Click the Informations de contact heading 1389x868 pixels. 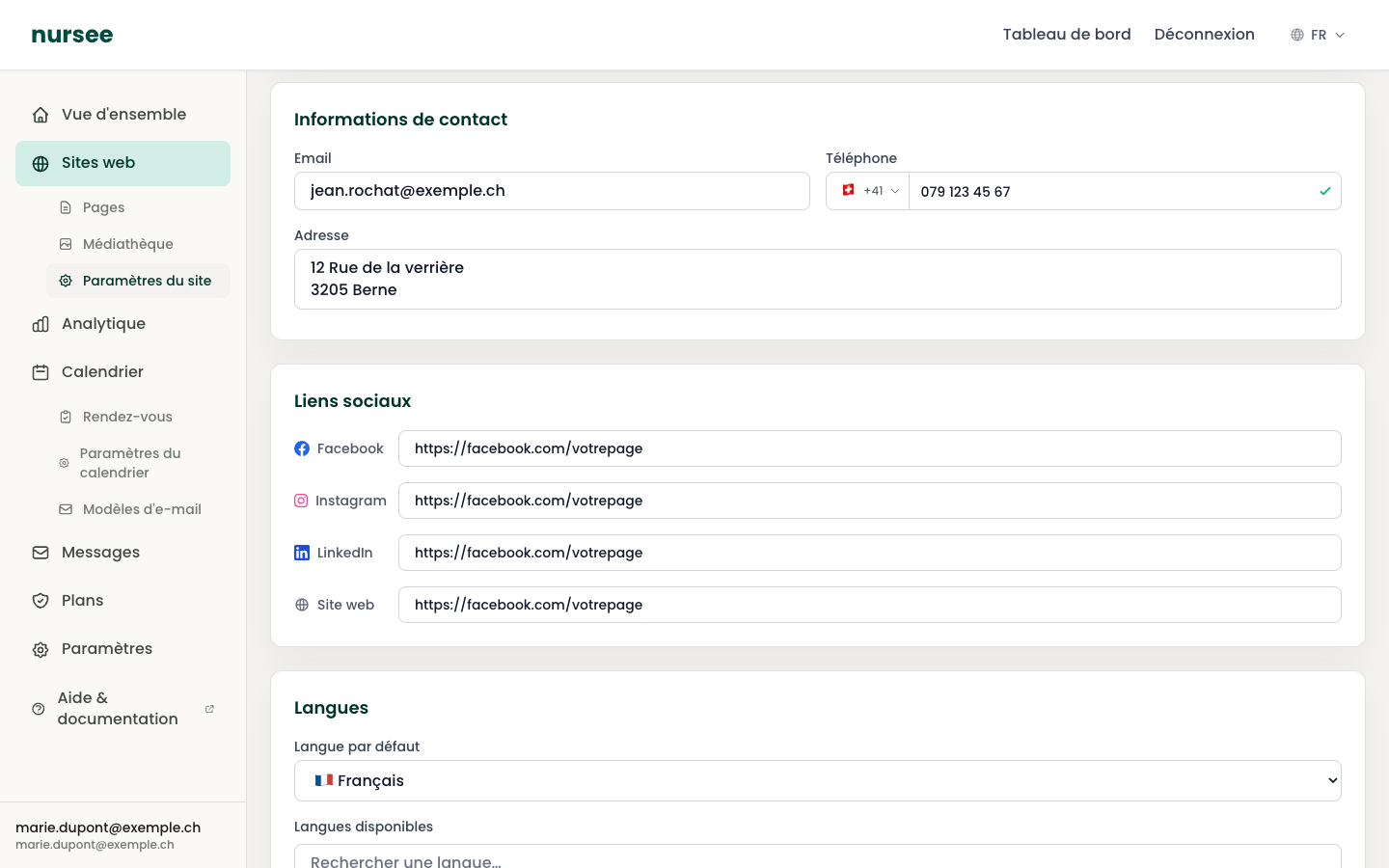[400, 120]
